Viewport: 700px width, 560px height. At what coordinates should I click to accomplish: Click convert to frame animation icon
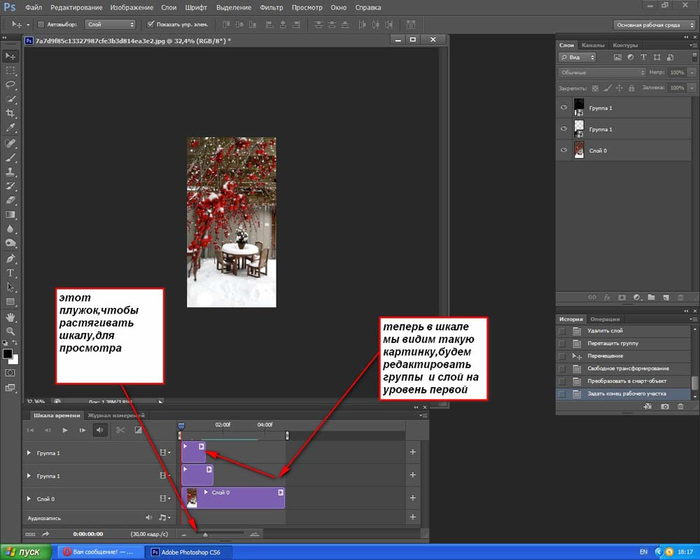30,534
